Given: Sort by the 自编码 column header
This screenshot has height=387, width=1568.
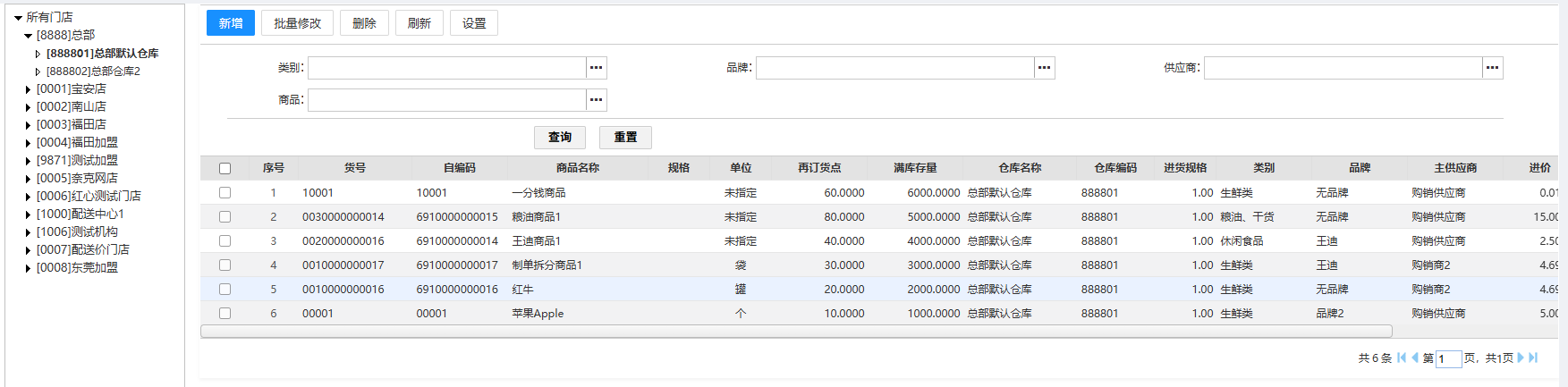Looking at the screenshot, I should (x=460, y=168).
